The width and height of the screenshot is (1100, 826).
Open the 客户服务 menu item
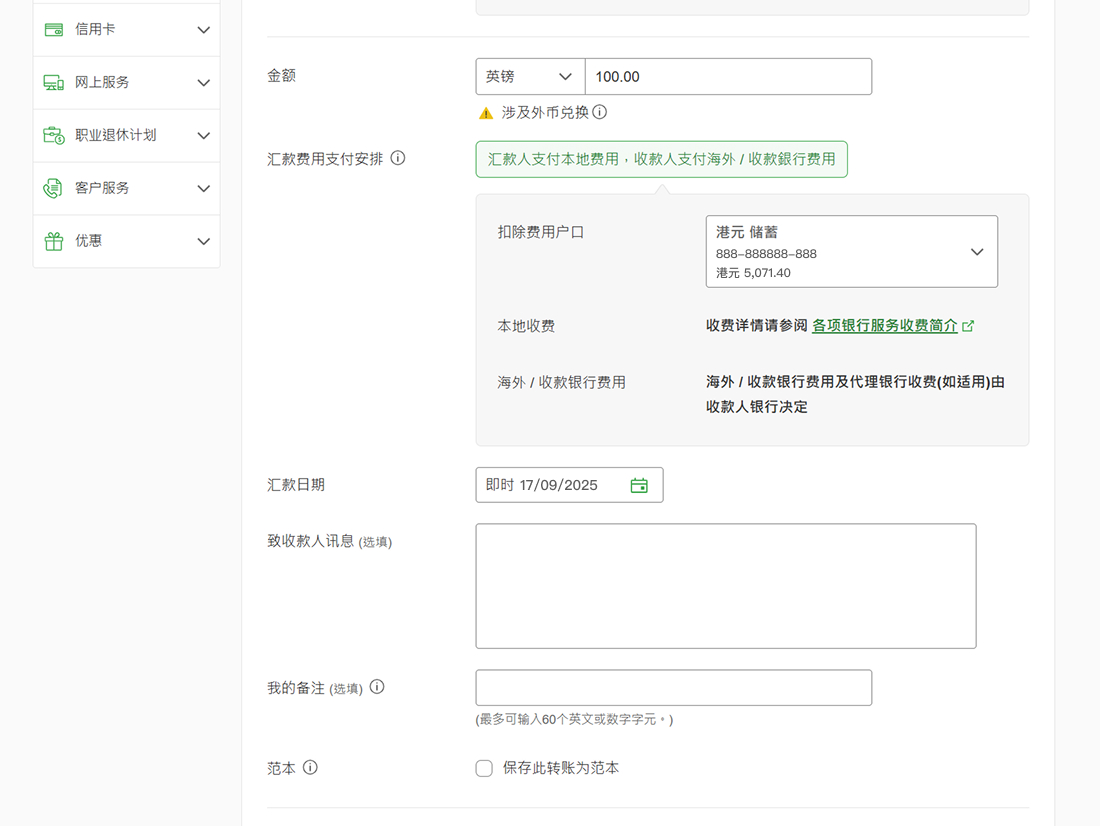coord(125,188)
